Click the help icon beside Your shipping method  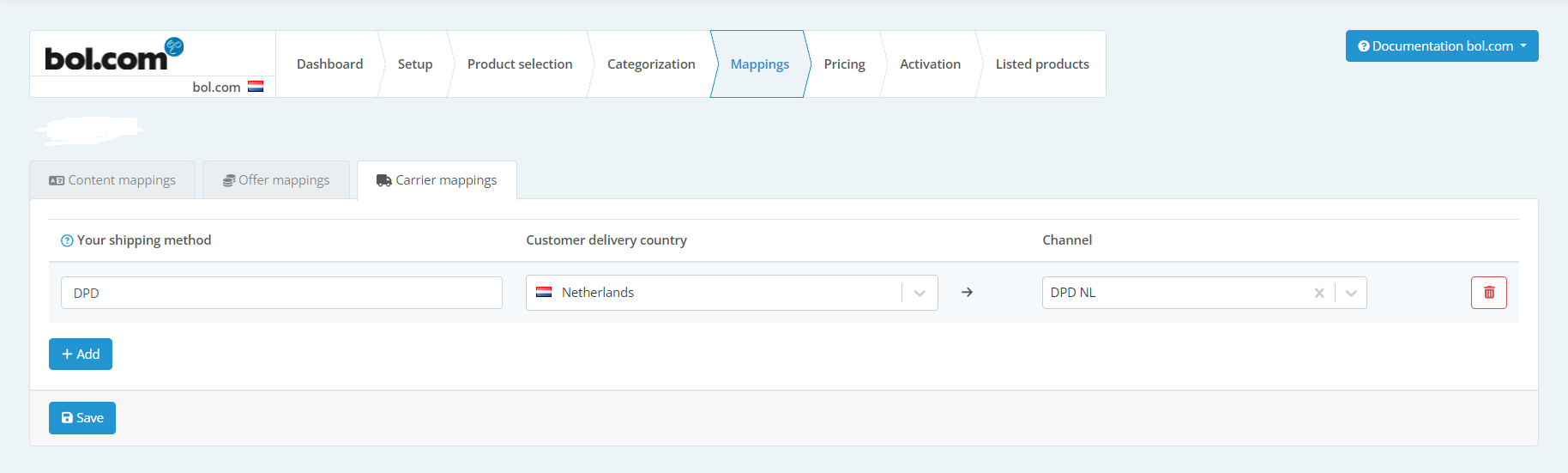click(x=67, y=241)
